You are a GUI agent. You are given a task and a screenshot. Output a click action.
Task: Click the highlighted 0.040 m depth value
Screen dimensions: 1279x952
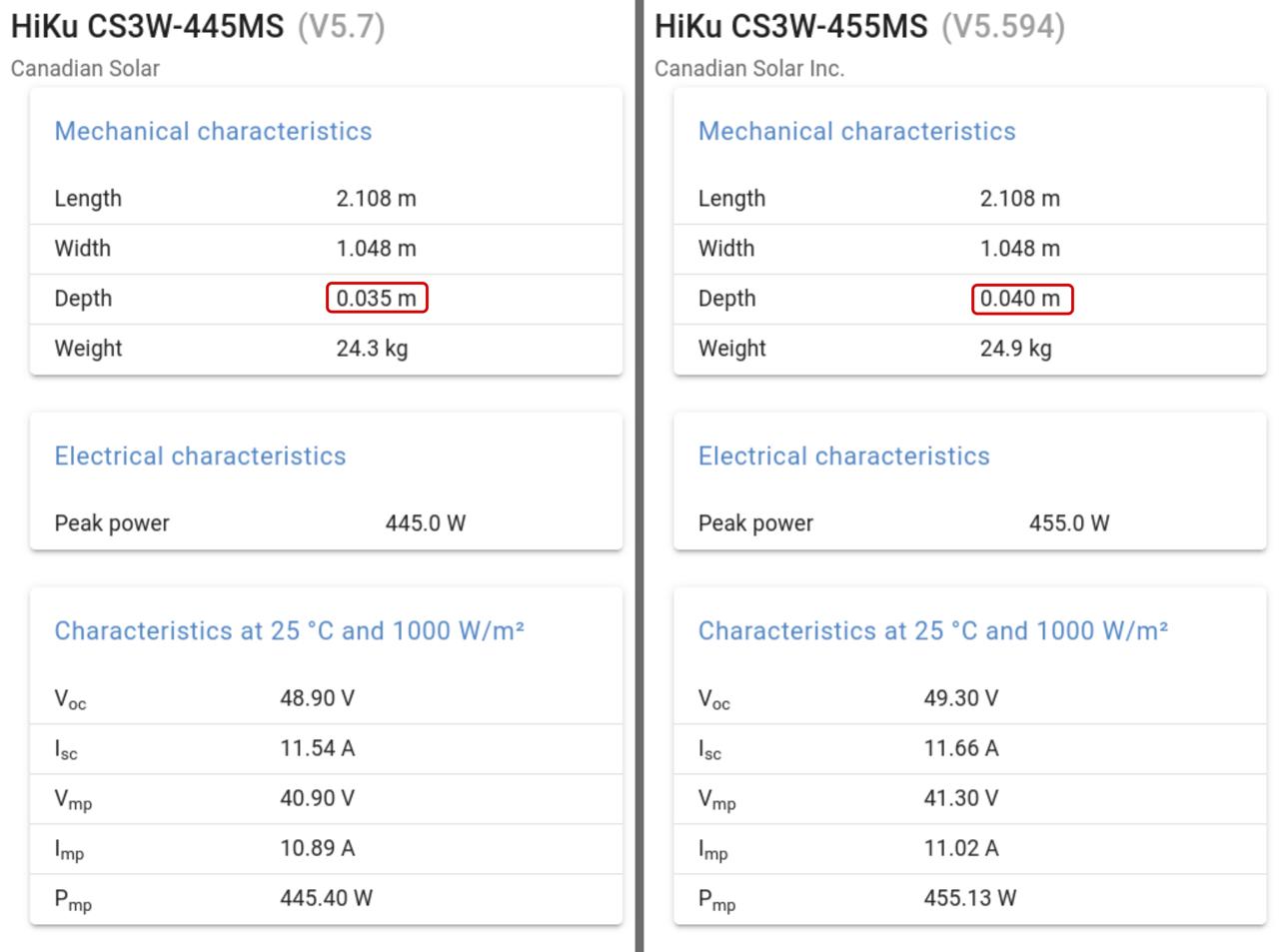[x=1021, y=299]
